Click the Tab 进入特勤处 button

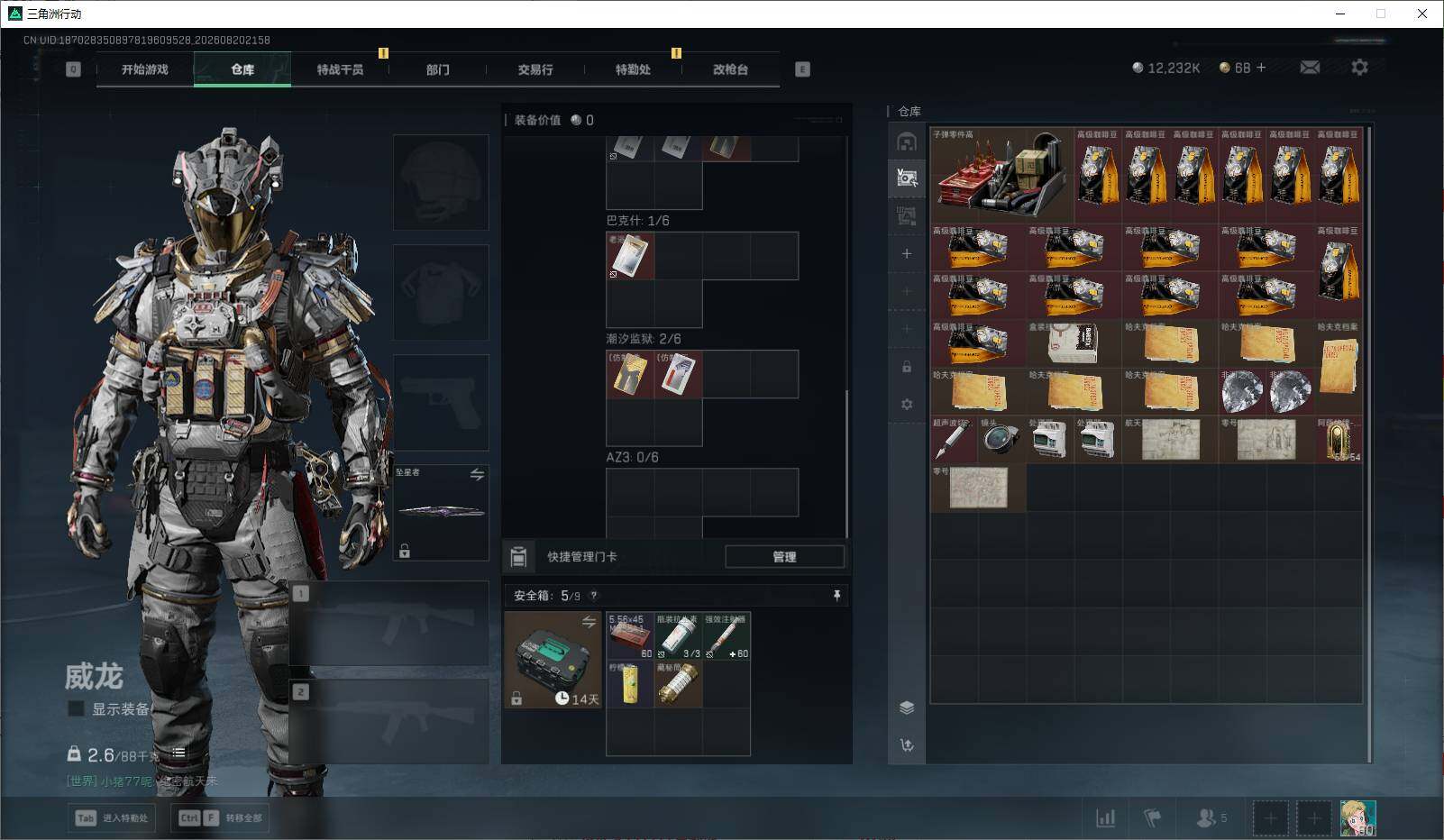pos(112,818)
